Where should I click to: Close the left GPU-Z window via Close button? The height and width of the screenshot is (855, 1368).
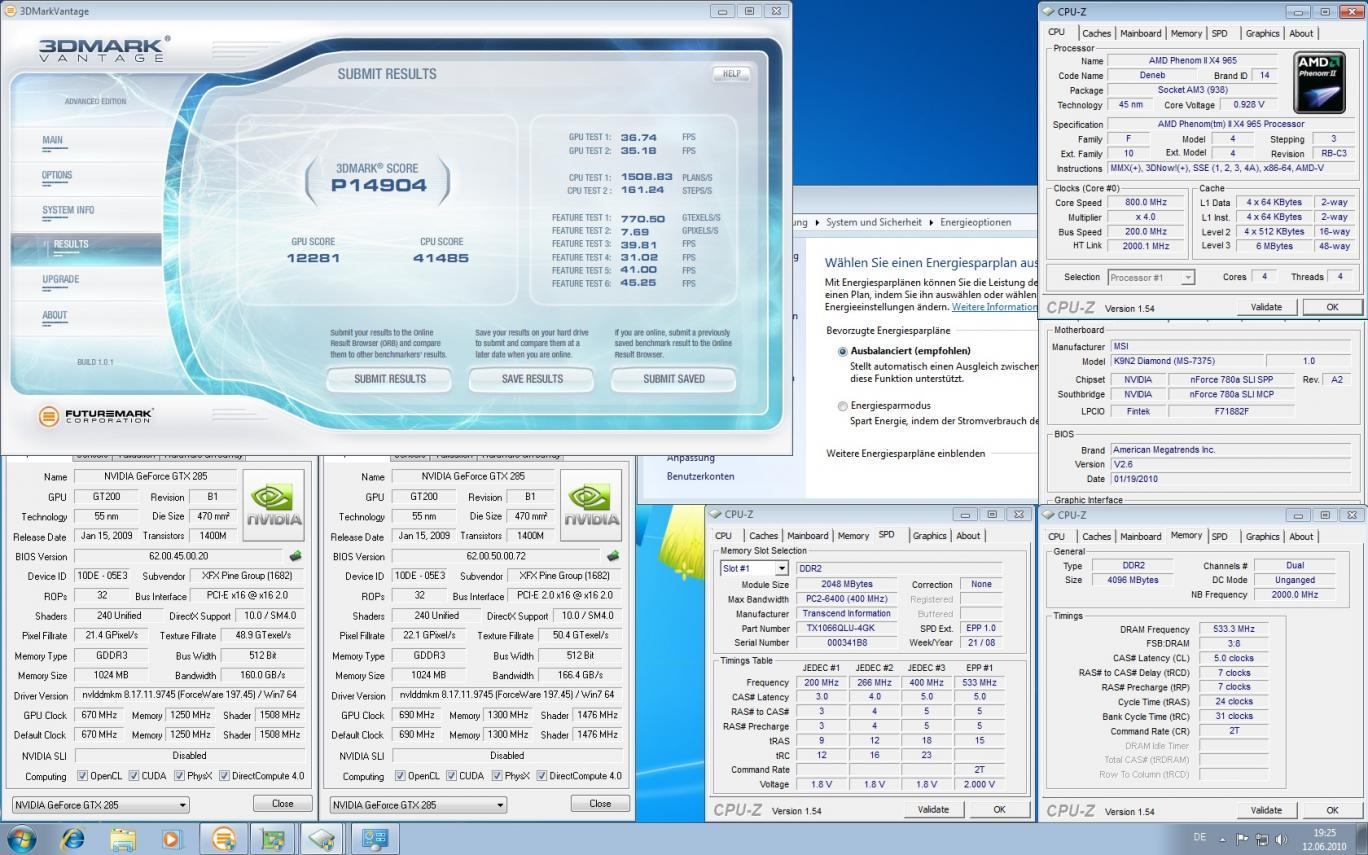(283, 803)
